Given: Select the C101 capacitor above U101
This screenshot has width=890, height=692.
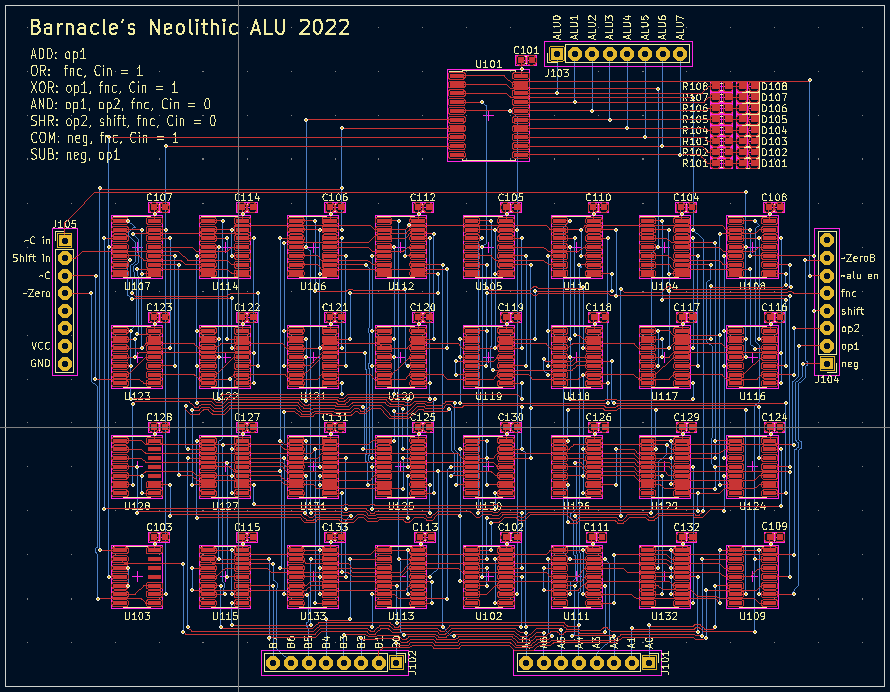Looking at the screenshot, I should (525, 61).
